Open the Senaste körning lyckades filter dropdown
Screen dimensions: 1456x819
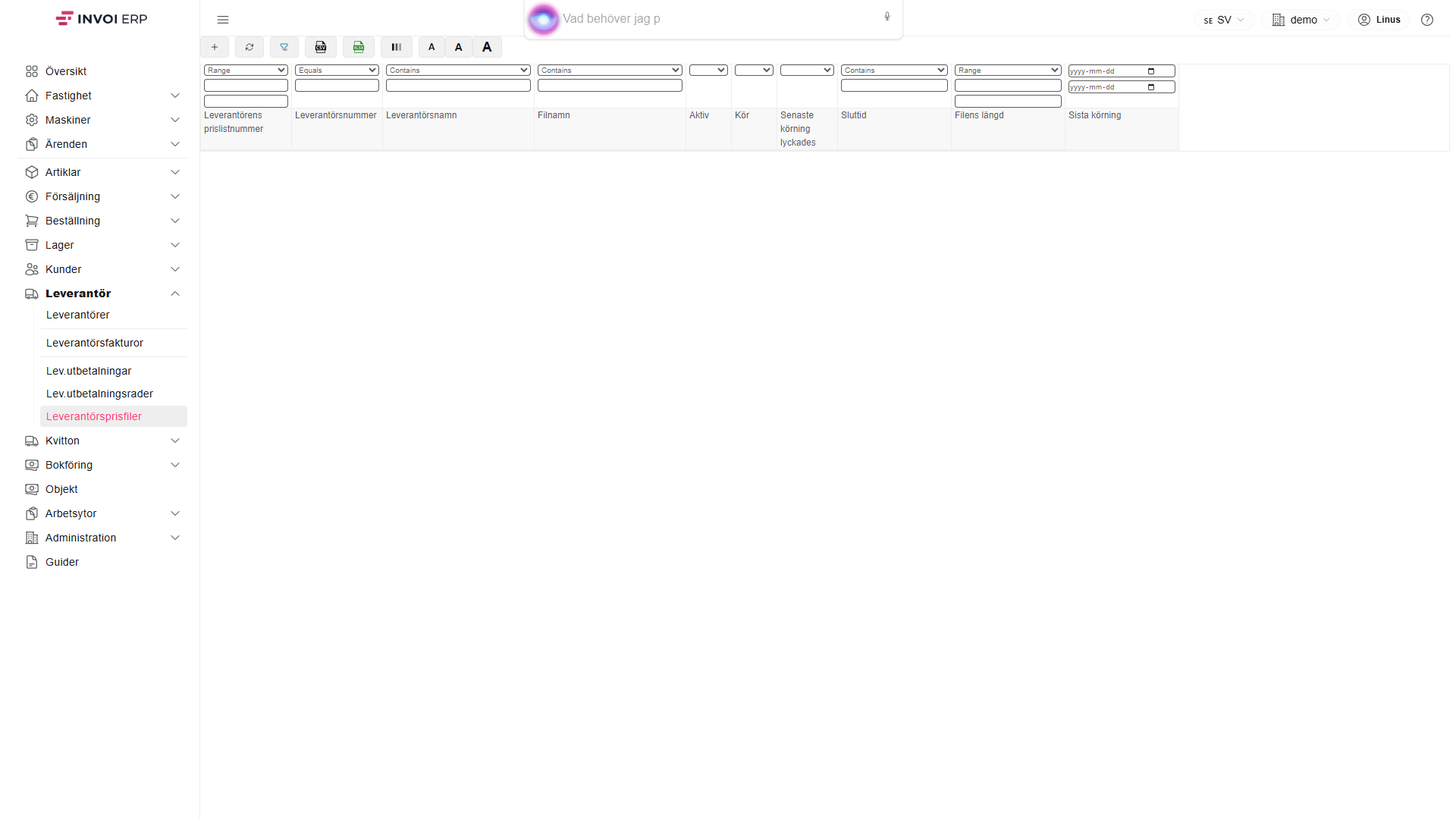[x=807, y=71]
